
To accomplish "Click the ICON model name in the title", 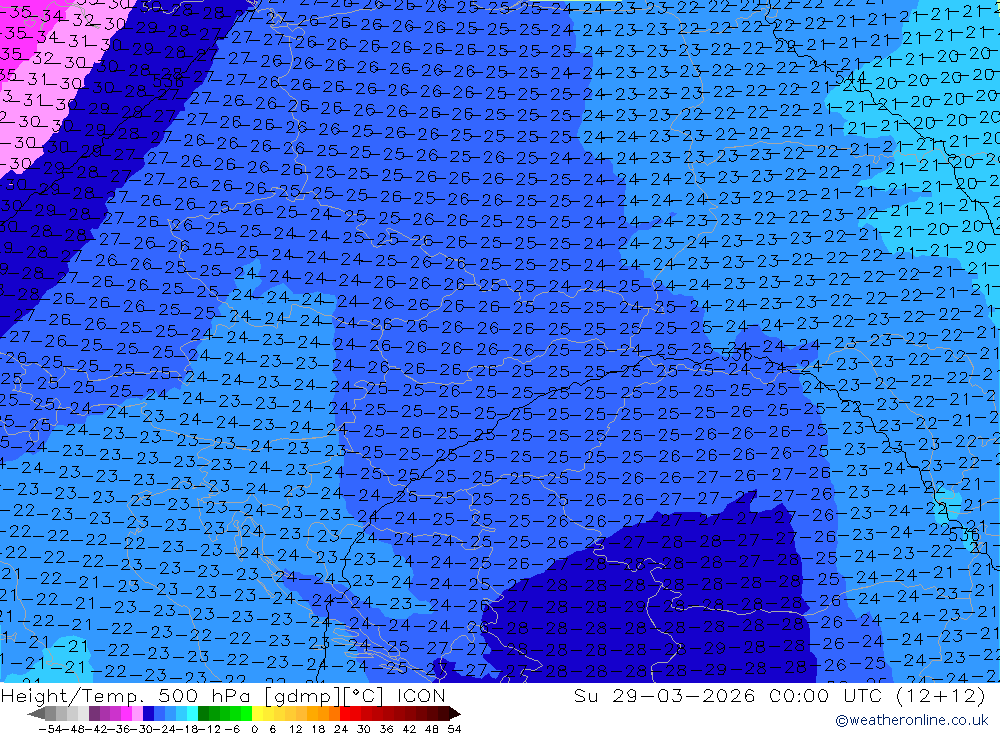I will coord(421,696).
